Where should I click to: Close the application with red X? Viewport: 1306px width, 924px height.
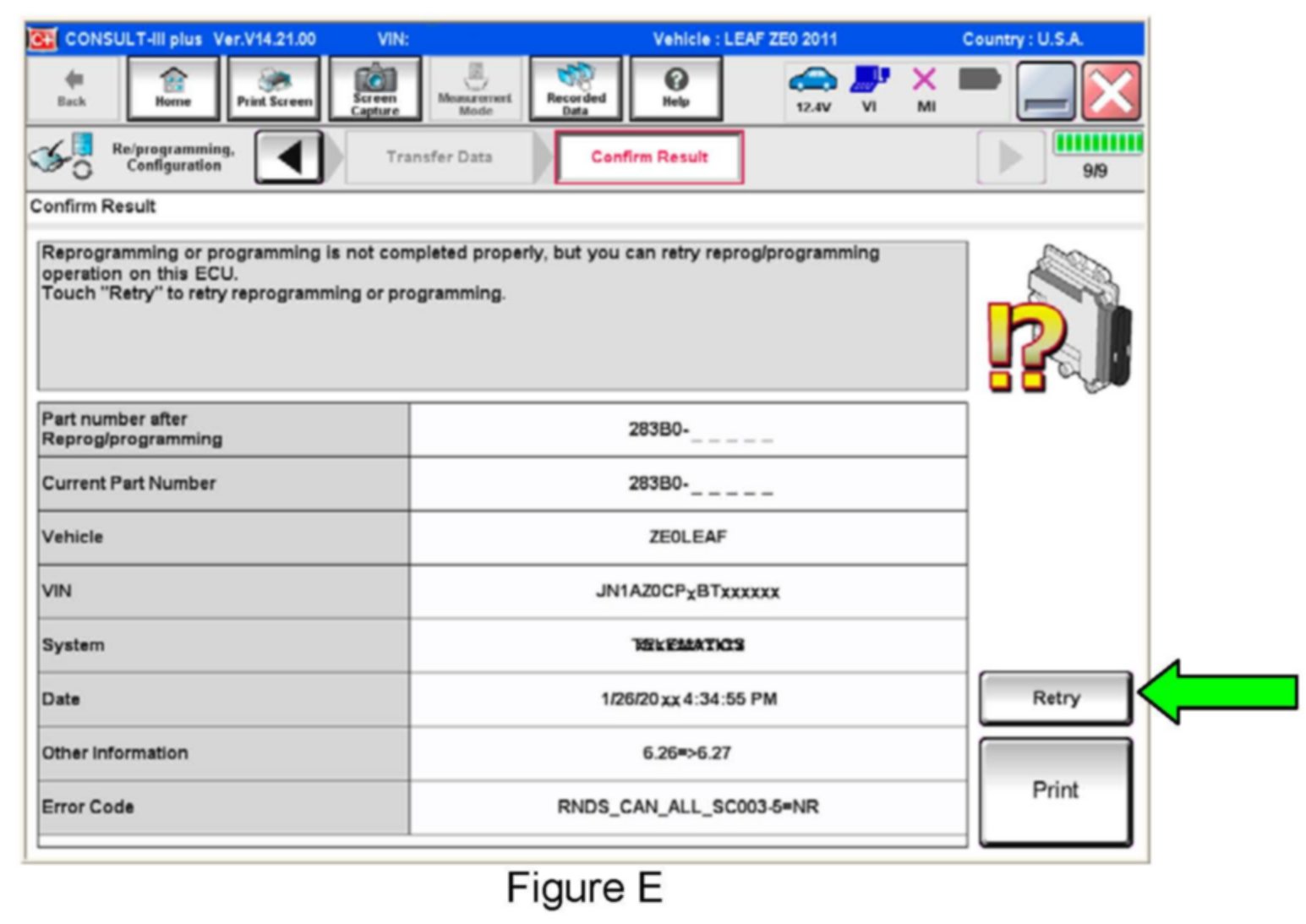(1112, 91)
